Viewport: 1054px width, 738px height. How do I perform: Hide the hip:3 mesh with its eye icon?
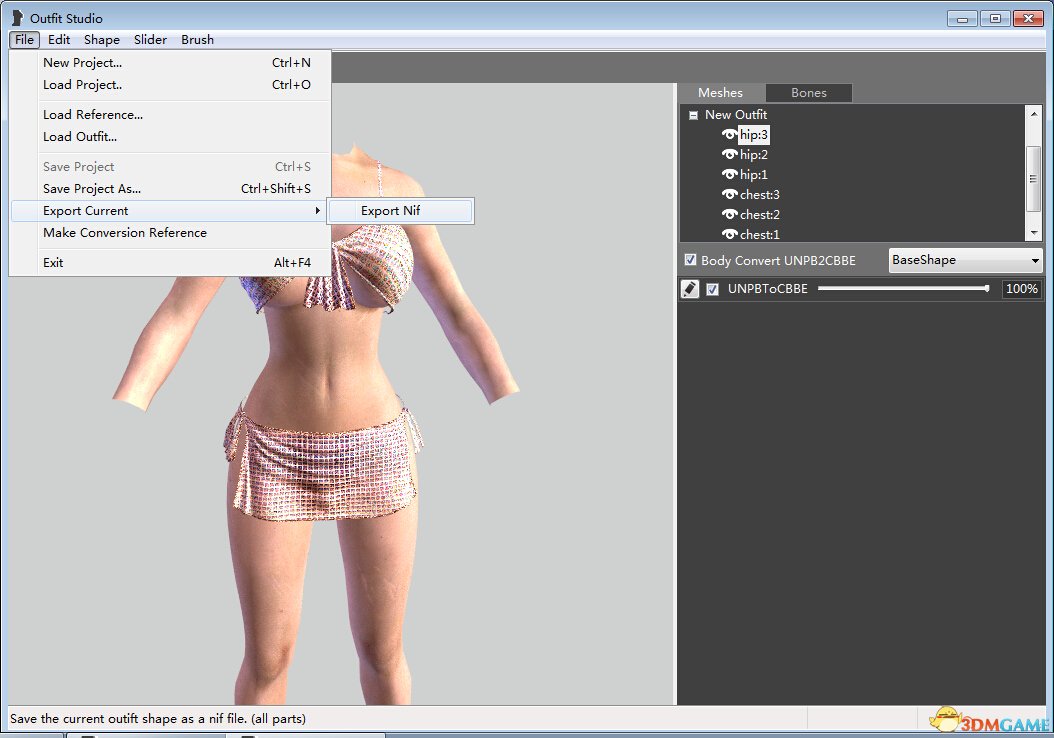tap(729, 135)
